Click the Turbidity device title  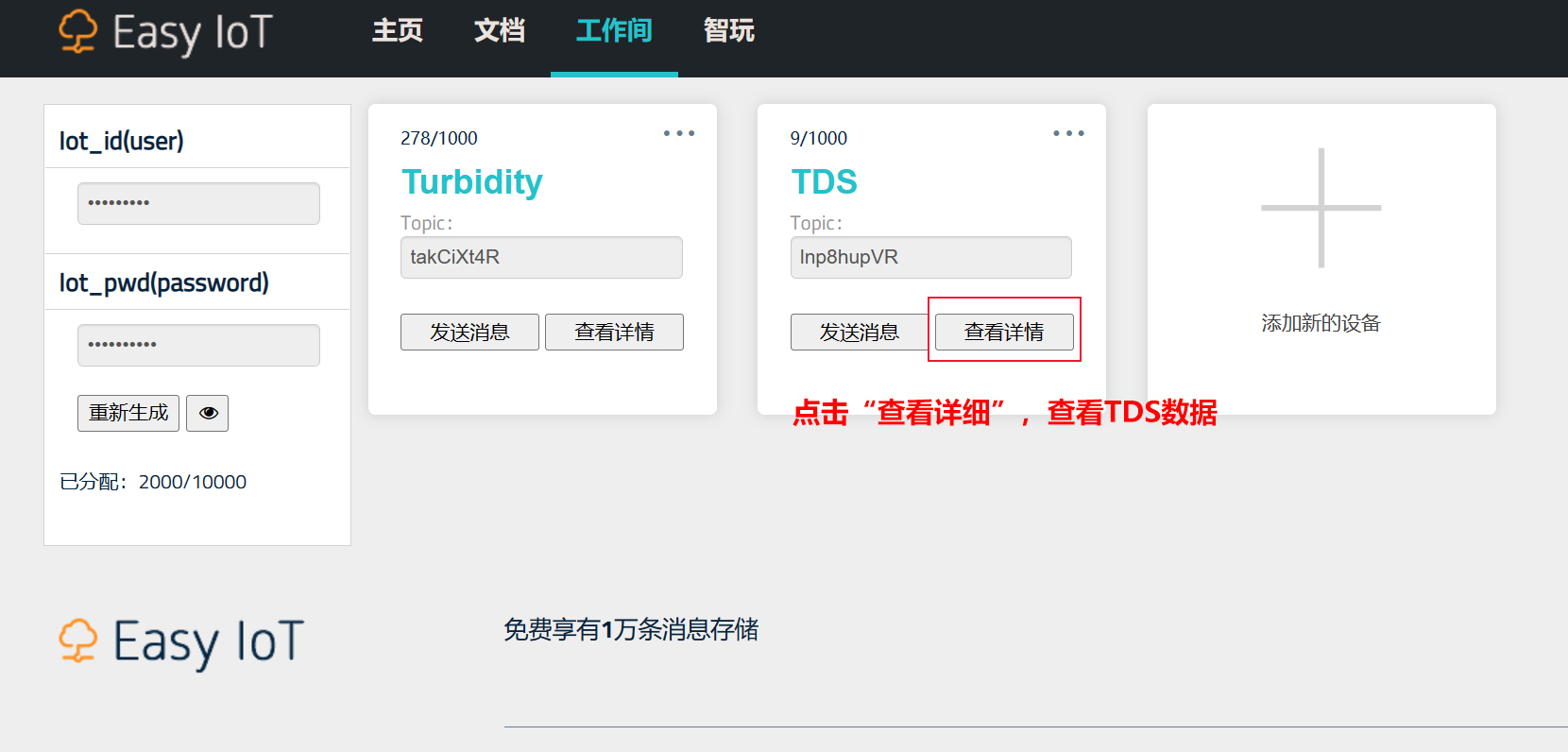tap(472, 181)
